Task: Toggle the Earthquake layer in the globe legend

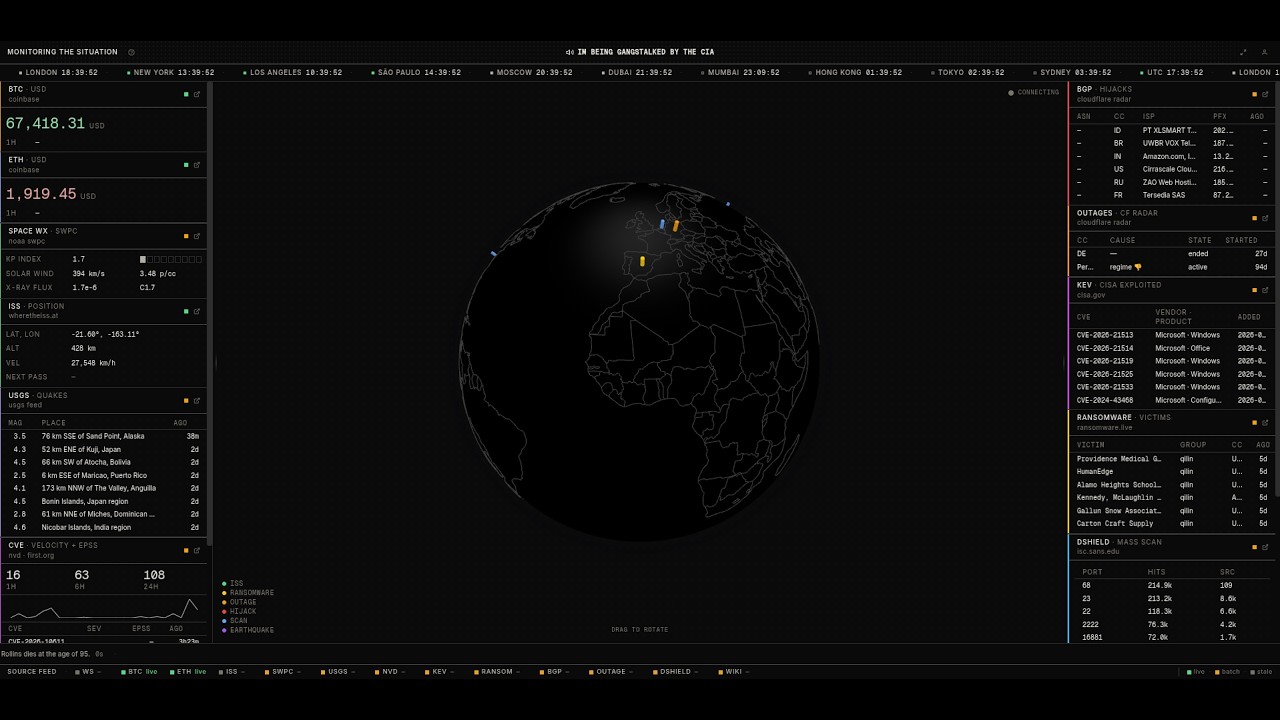Action: (248, 630)
